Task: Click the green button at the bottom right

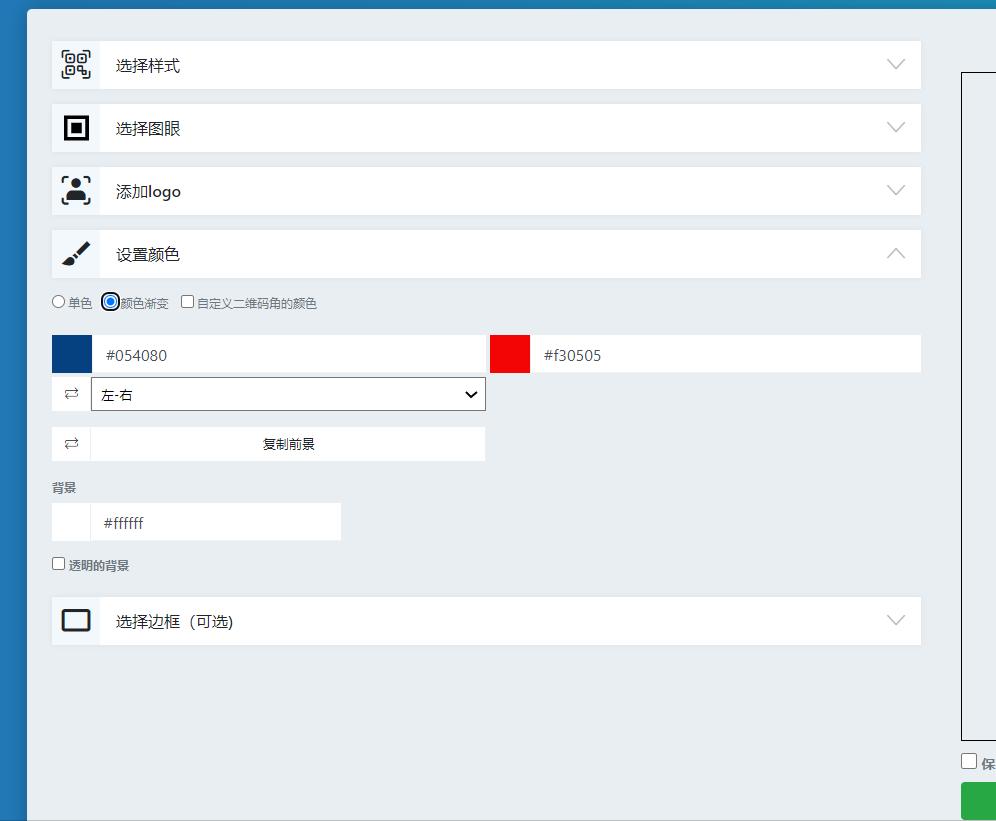Action: pyautogui.click(x=980, y=800)
